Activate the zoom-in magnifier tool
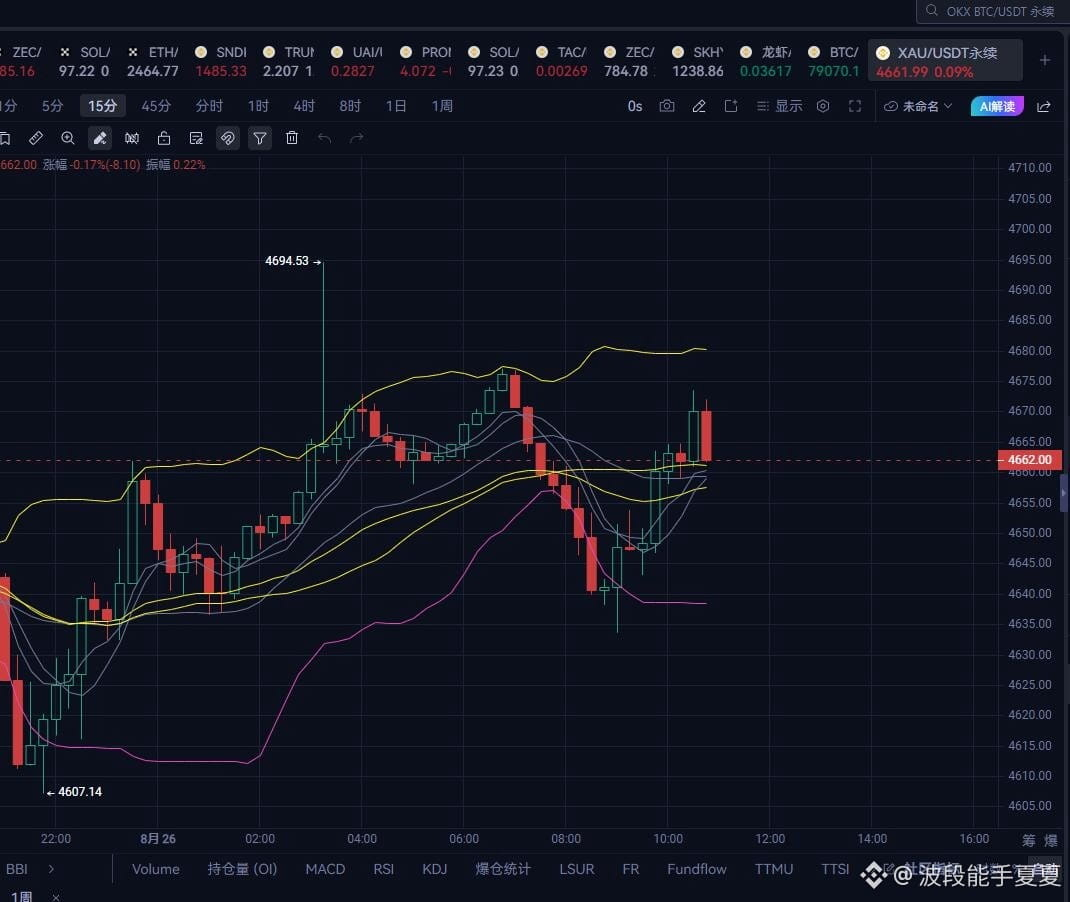Screen dimensions: 1070x902 (68, 139)
